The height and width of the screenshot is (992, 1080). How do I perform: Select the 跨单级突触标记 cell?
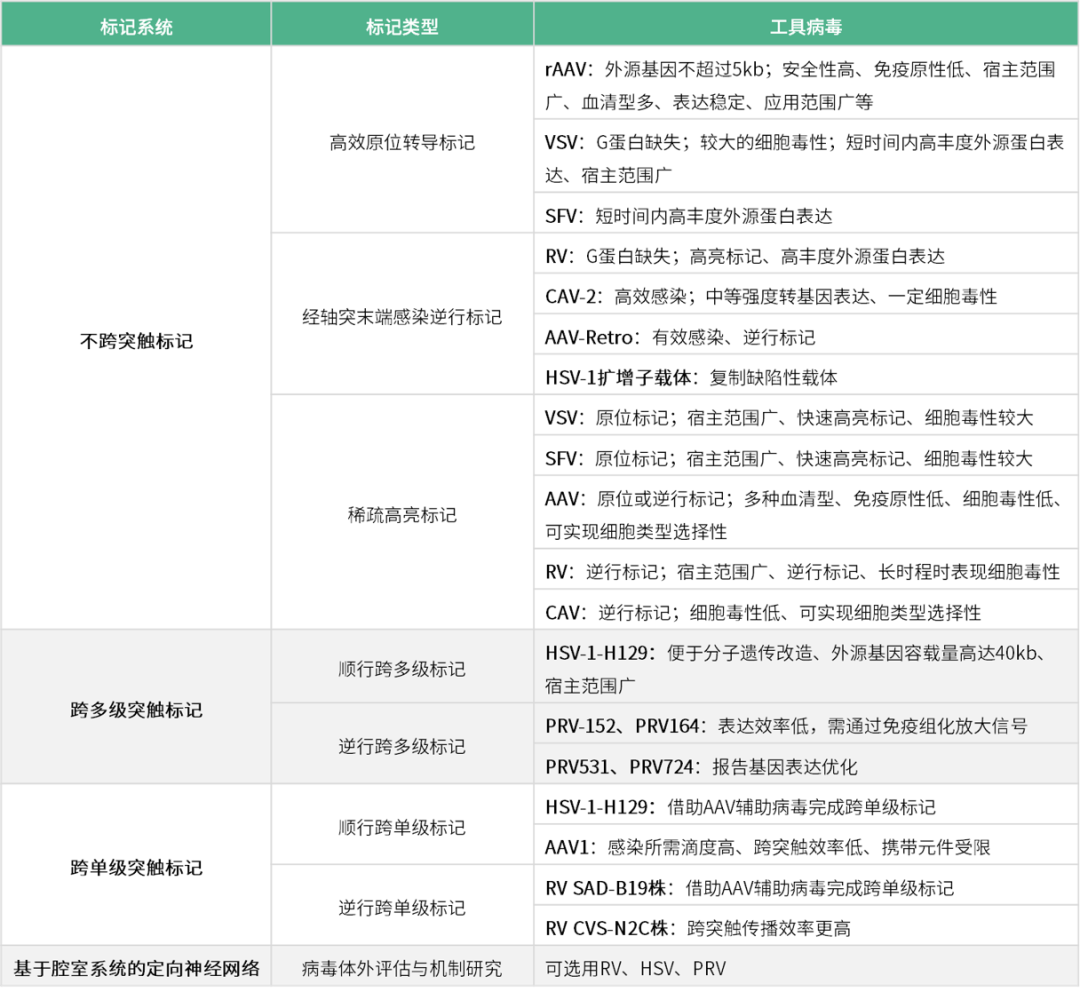[x=136, y=867]
